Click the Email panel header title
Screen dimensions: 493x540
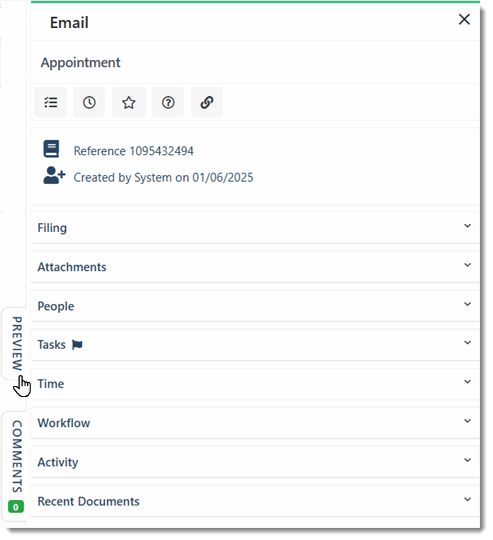(69, 23)
